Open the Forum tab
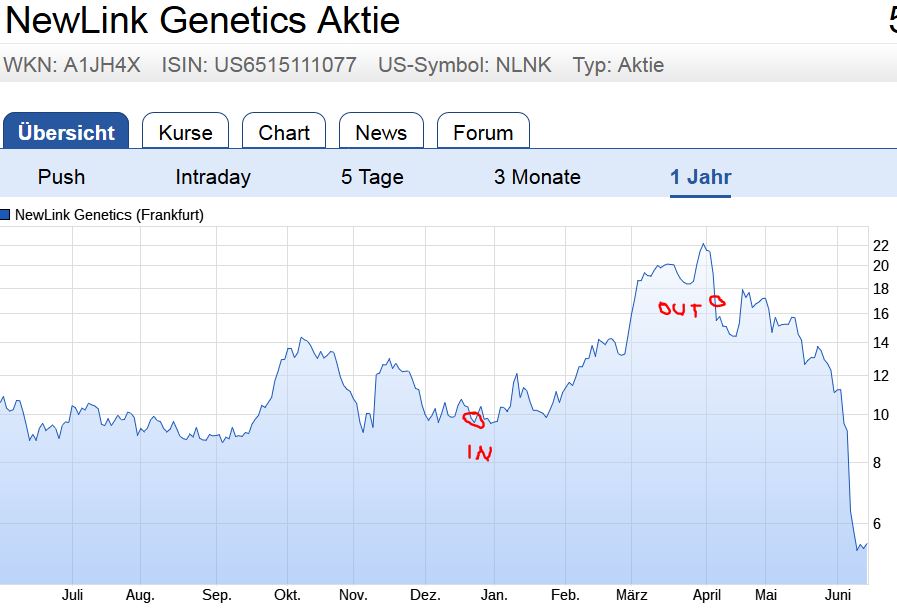The width and height of the screenshot is (897, 610). 483,132
